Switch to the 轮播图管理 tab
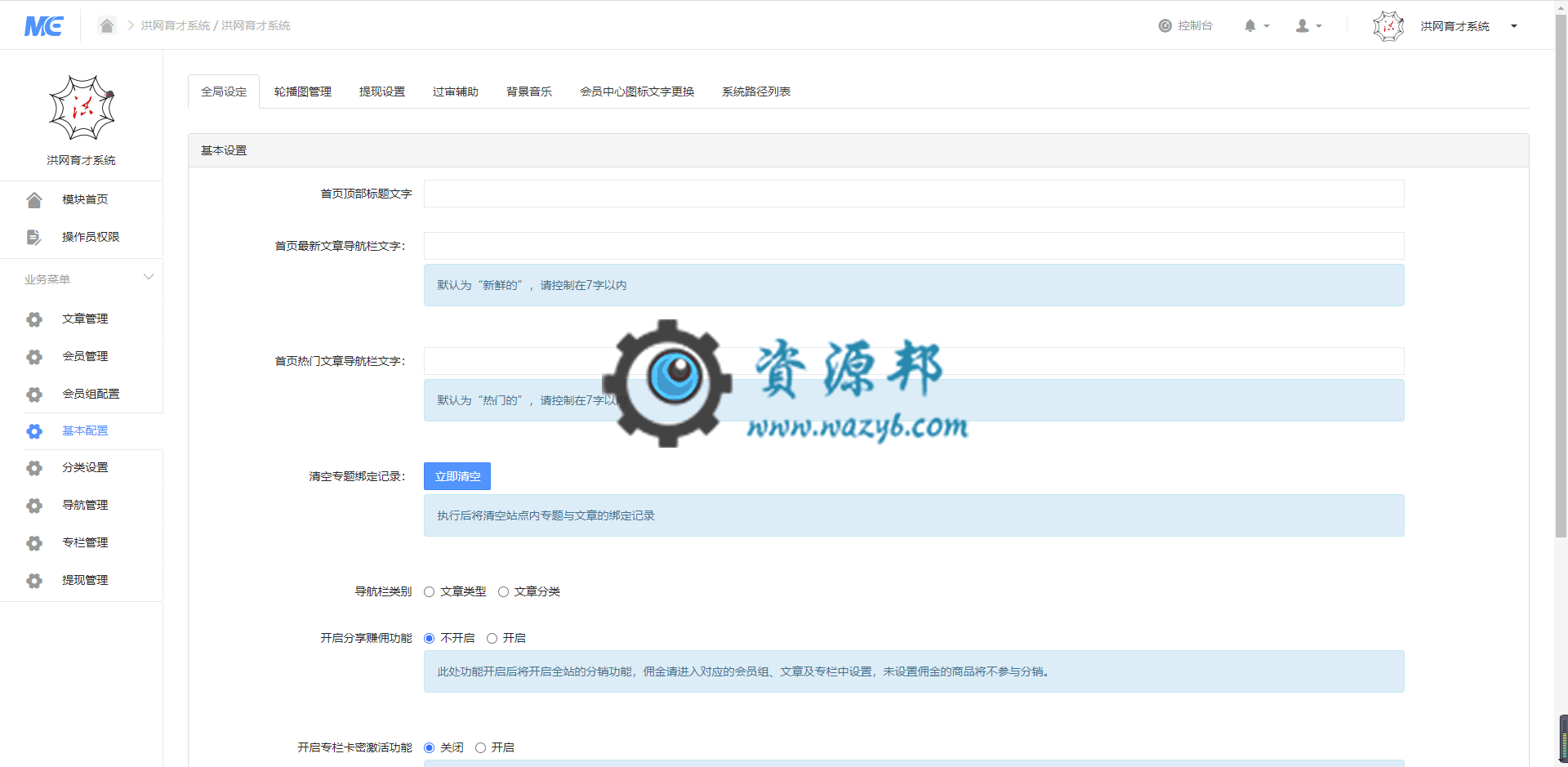The image size is (1568, 767). click(x=303, y=91)
